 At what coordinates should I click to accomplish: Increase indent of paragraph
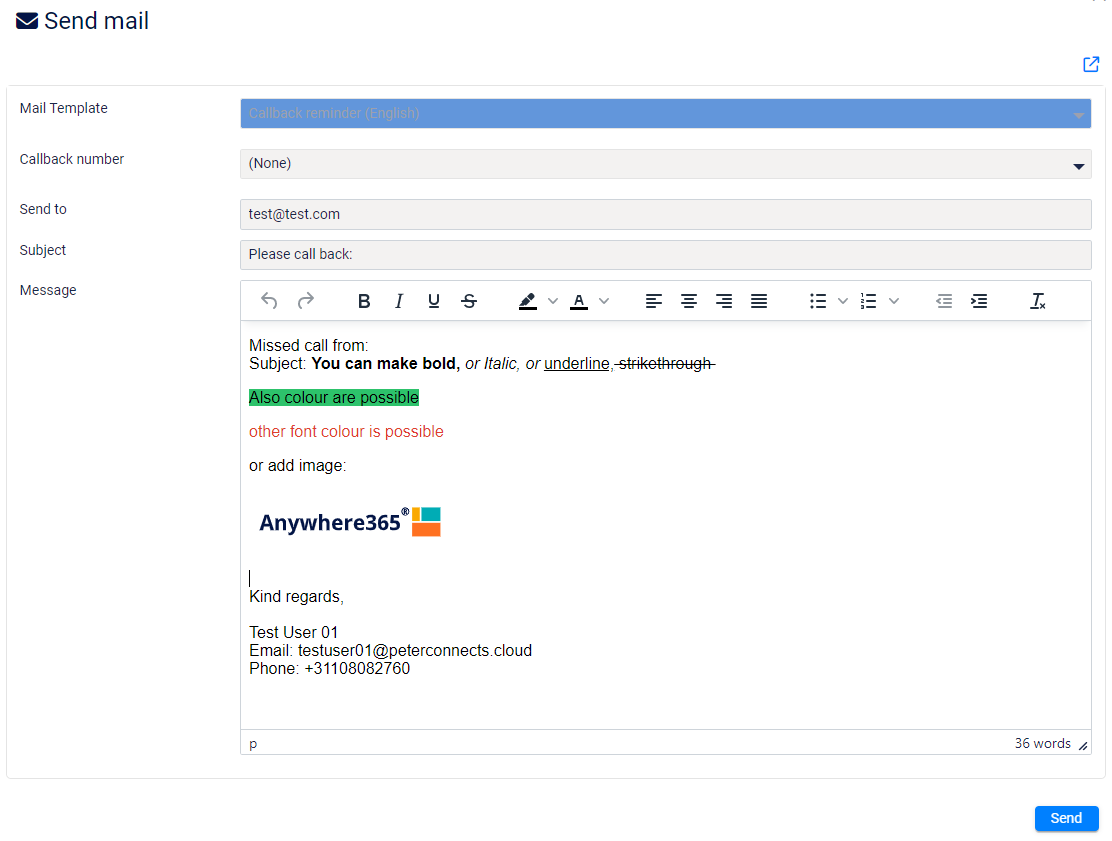(x=979, y=301)
